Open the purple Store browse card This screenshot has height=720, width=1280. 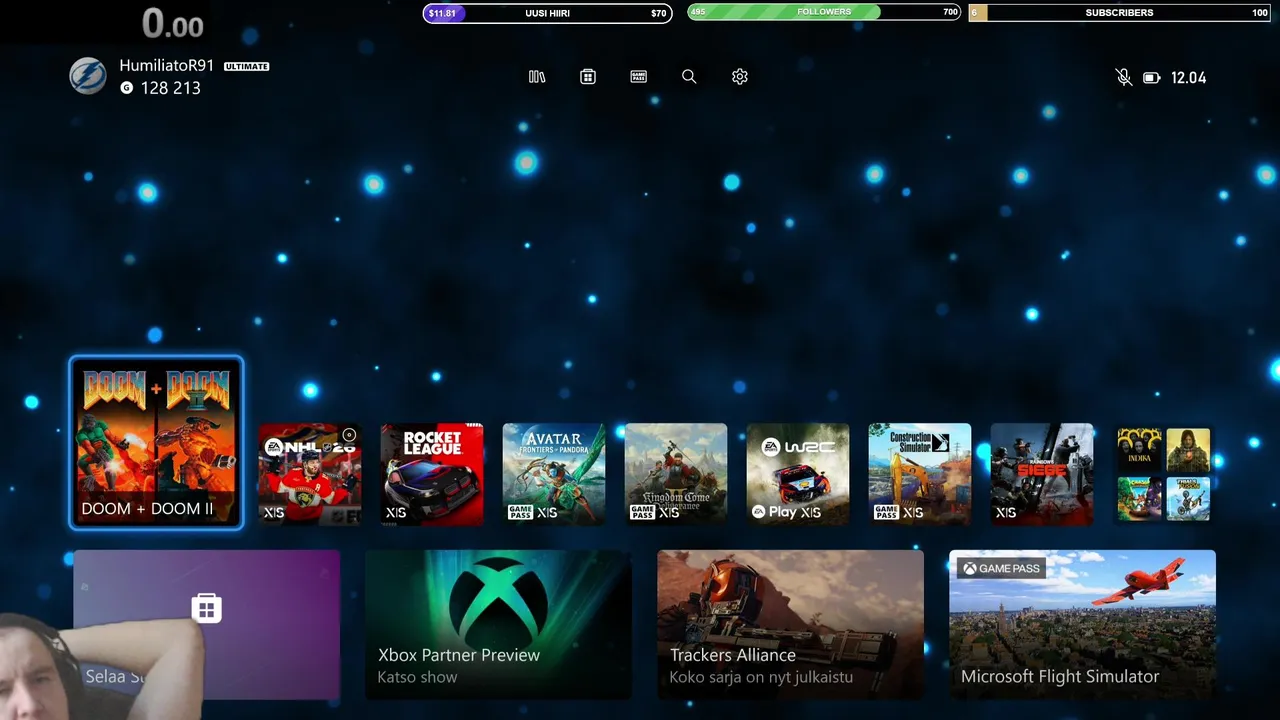coord(207,625)
